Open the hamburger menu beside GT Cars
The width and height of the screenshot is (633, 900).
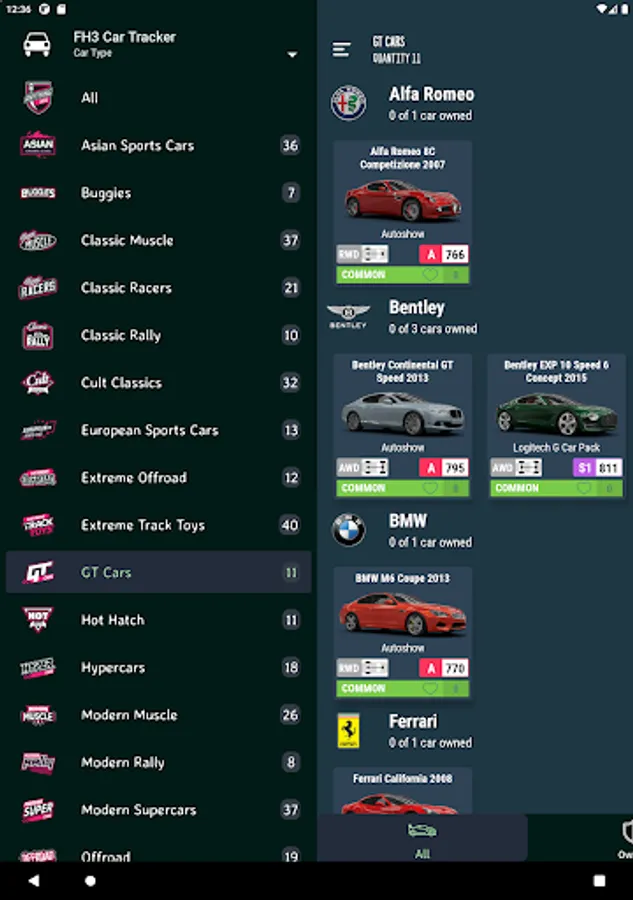[x=341, y=49]
